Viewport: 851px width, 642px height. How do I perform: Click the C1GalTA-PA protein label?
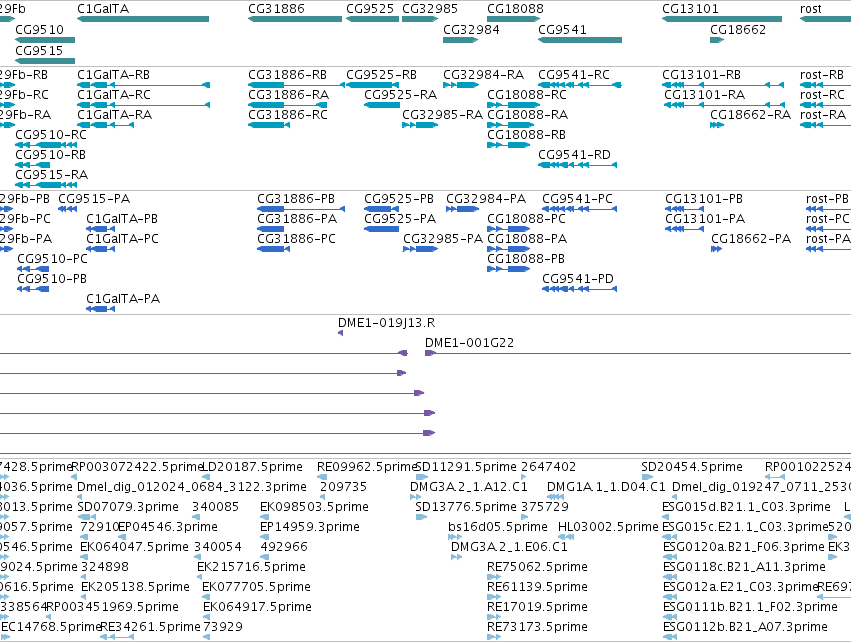click(x=123, y=298)
